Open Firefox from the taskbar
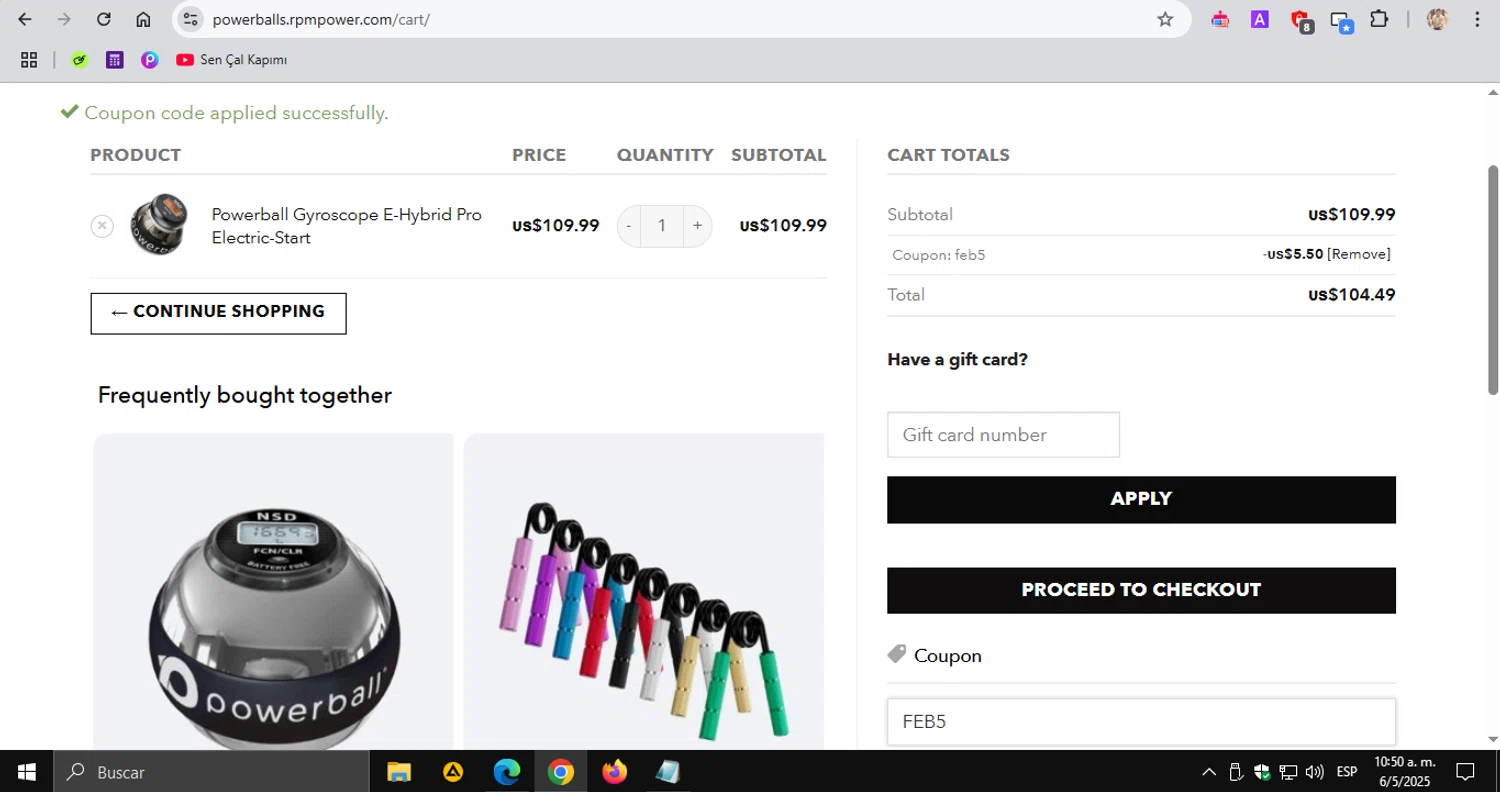 point(614,772)
